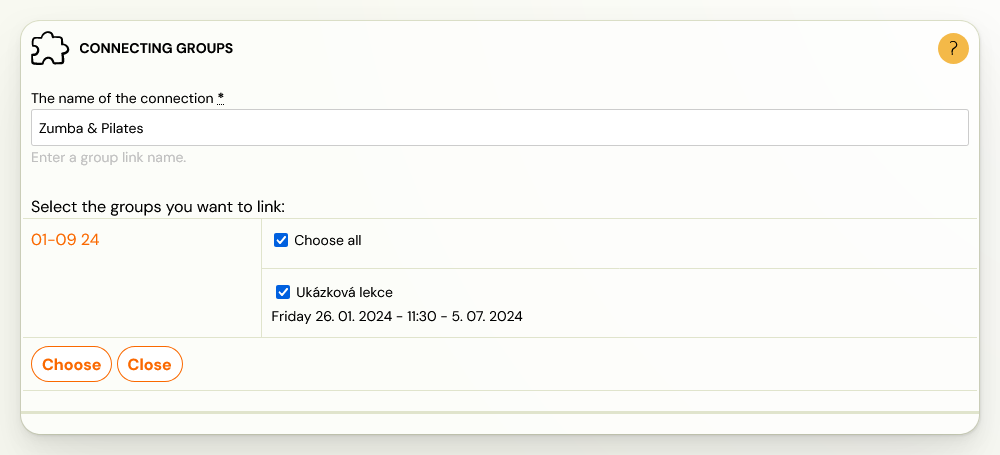The width and height of the screenshot is (1000, 455).
Task: Confirm selection with the Choose button
Action: [x=71, y=364]
